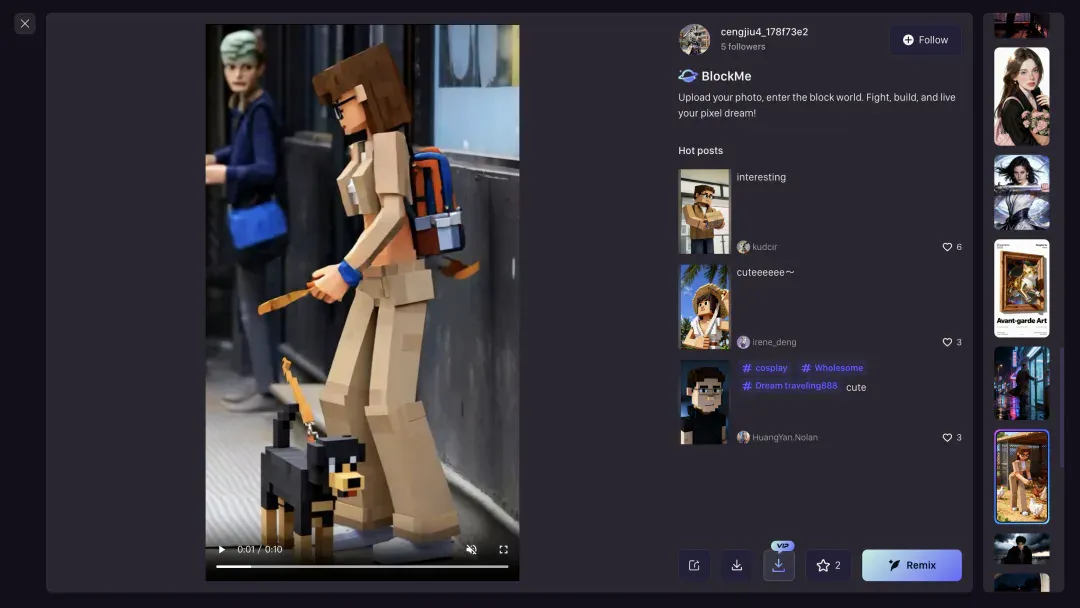Open the 'interesting' hot post thumbnail

(704, 211)
